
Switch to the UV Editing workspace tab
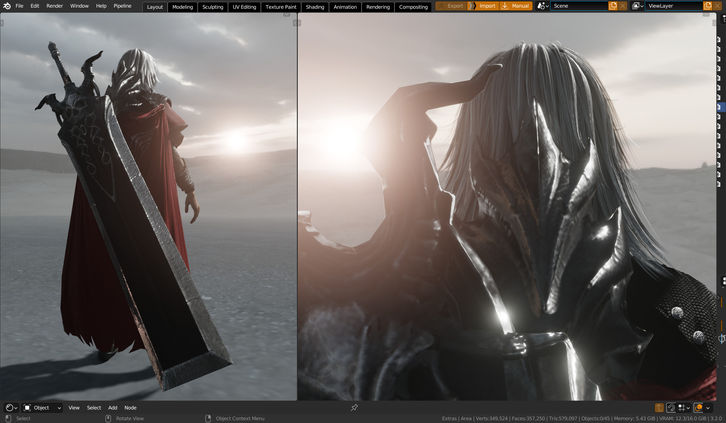tap(244, 7)
